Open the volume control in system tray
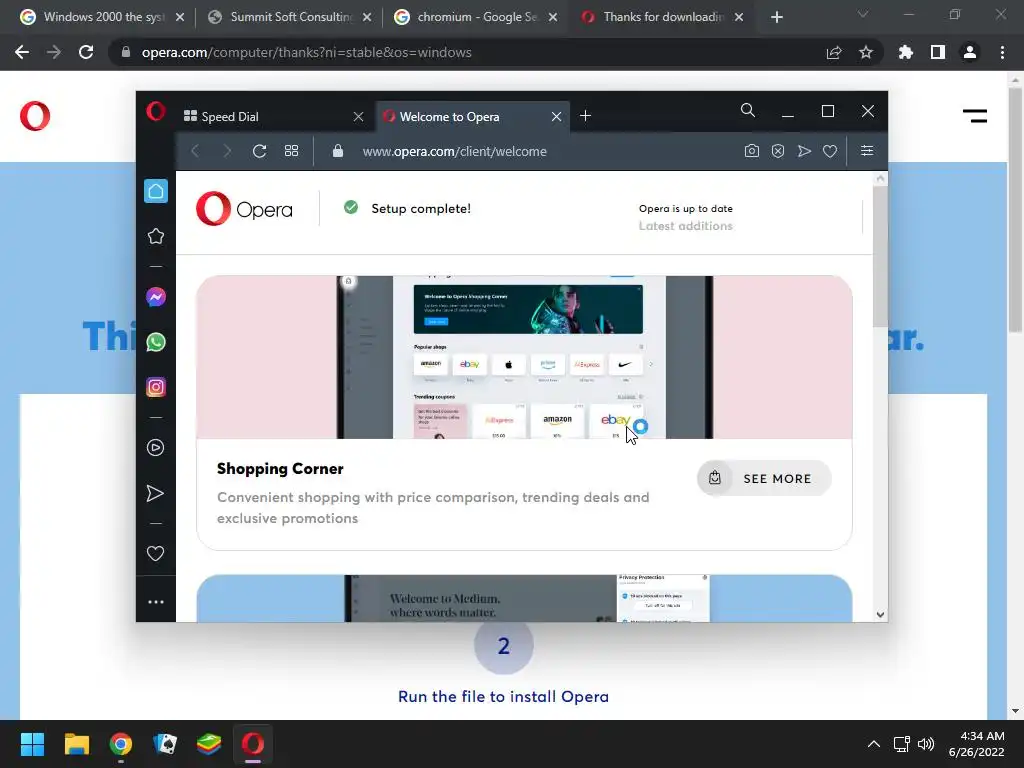The width and height of the screenshot is (1024, 768). [926, 744]
